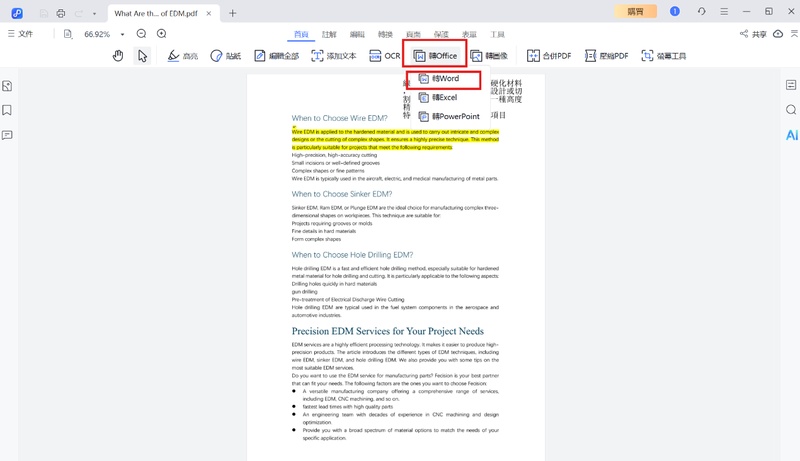Expand the 轉Office conversion dropdown
800x461 pixels.
pos(435,56)
